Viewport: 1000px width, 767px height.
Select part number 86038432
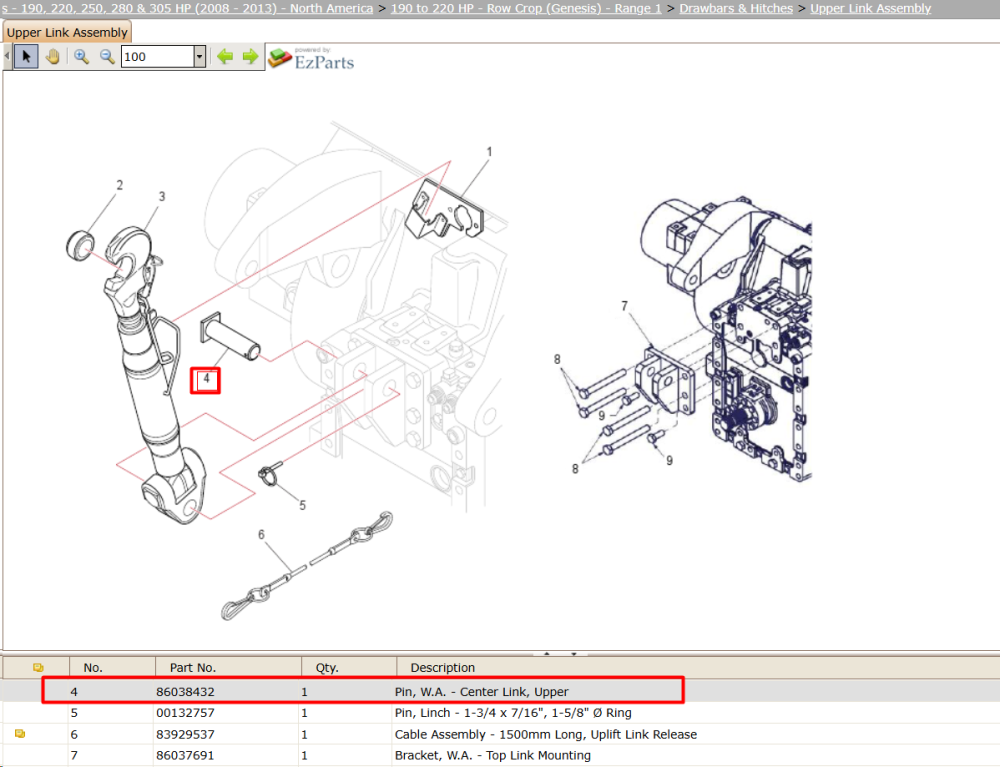[x=185, y=692]
